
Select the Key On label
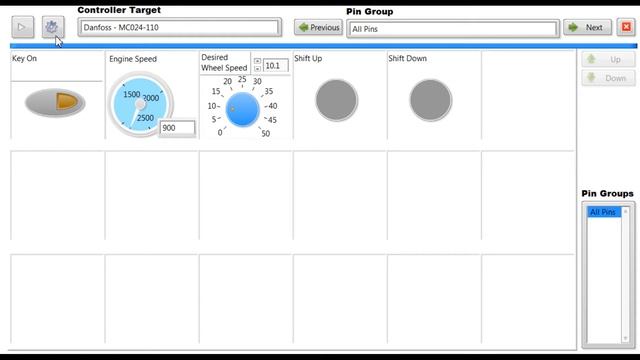coord(24,58)
